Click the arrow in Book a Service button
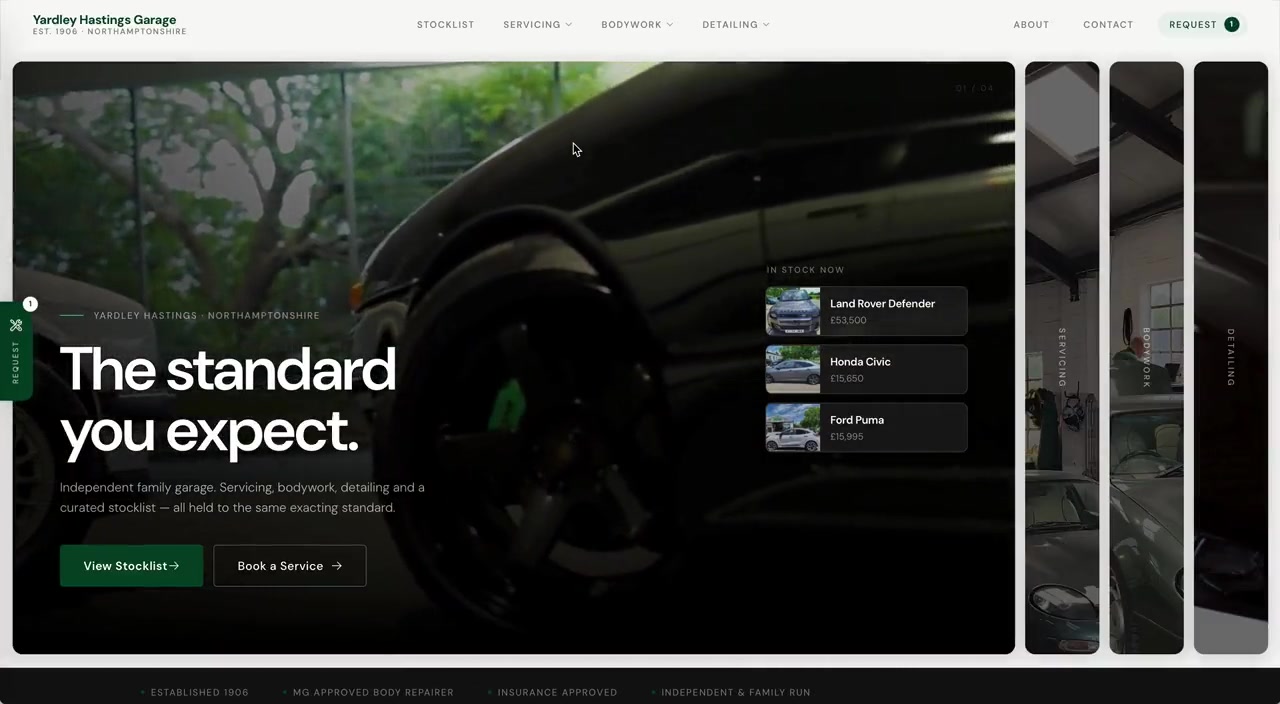The height and width of the screenshot is (704, 1280). tap(337, 566)
